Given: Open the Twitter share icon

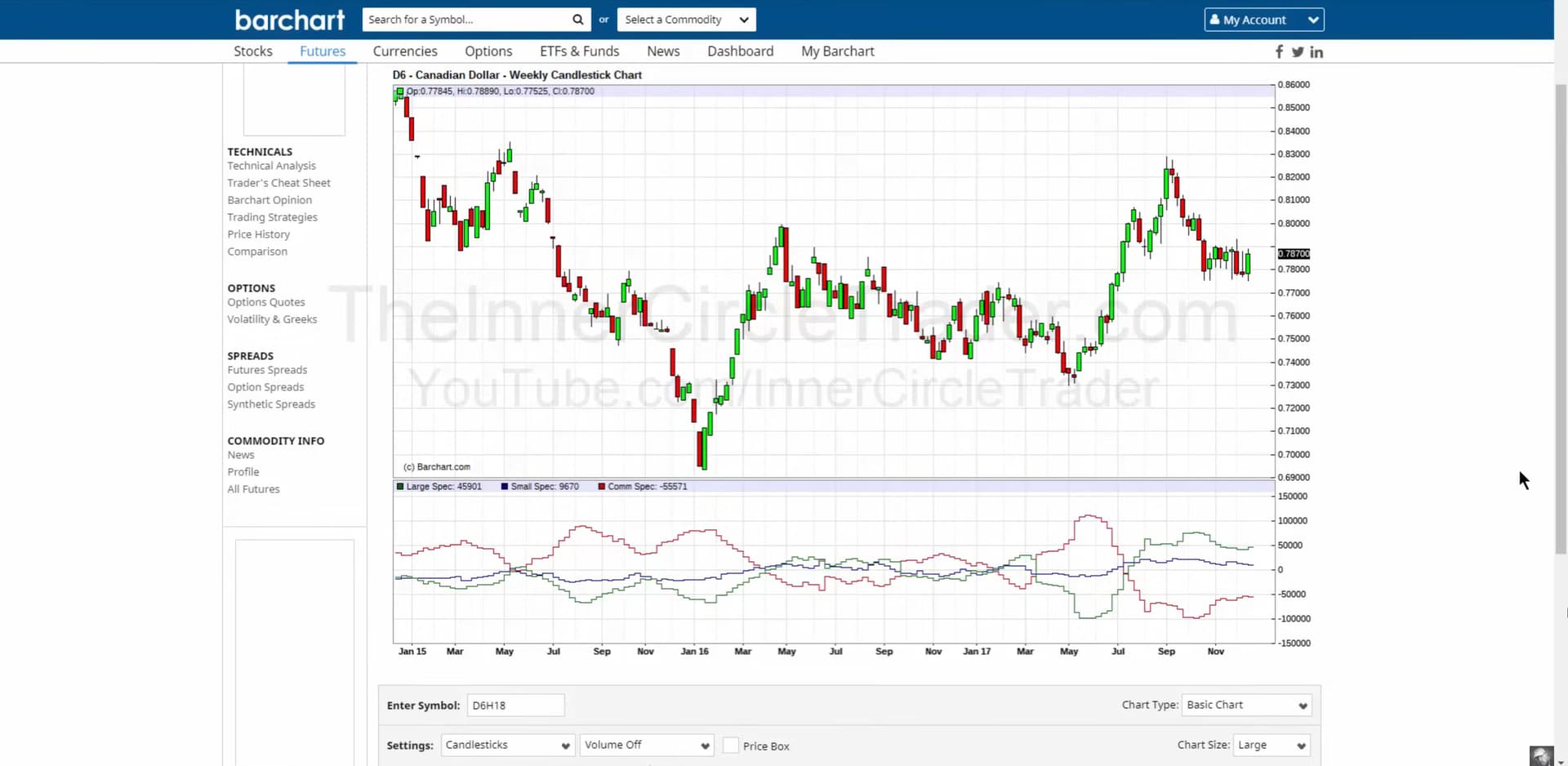Looking at the screenshot, I should (x=1298, y=51).
